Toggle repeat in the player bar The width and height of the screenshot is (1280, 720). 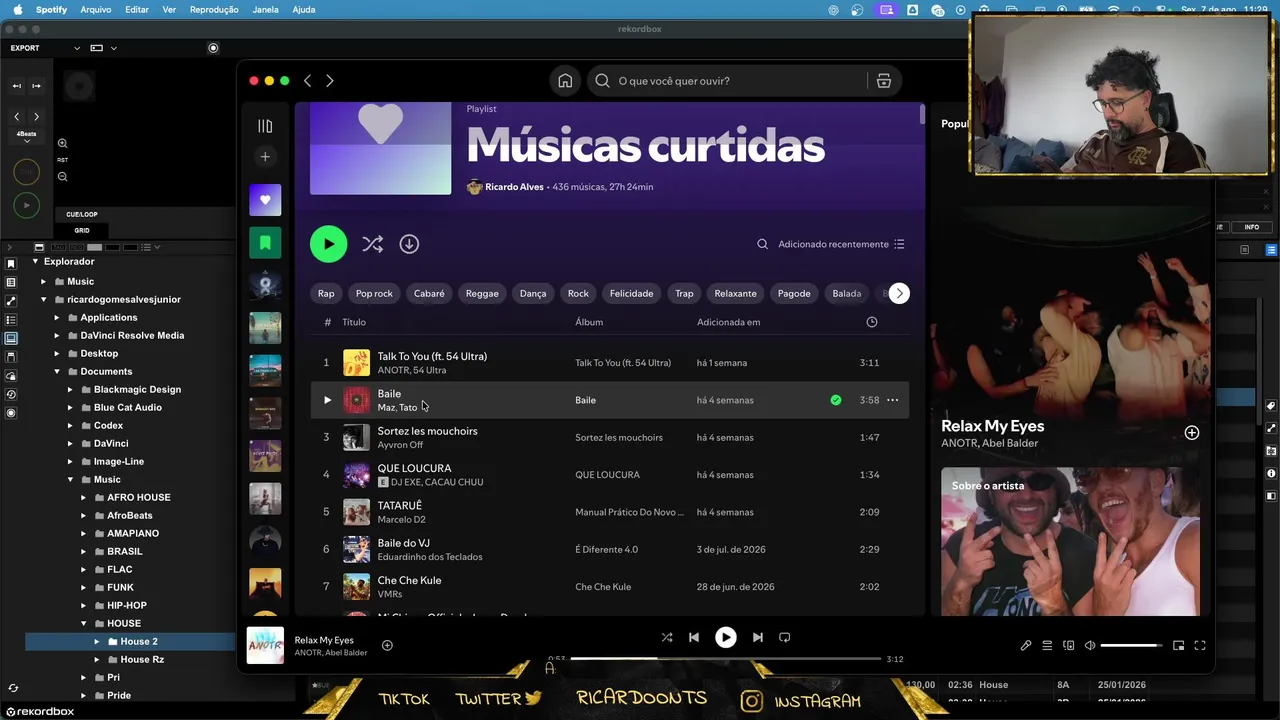[x=785, y=638]
